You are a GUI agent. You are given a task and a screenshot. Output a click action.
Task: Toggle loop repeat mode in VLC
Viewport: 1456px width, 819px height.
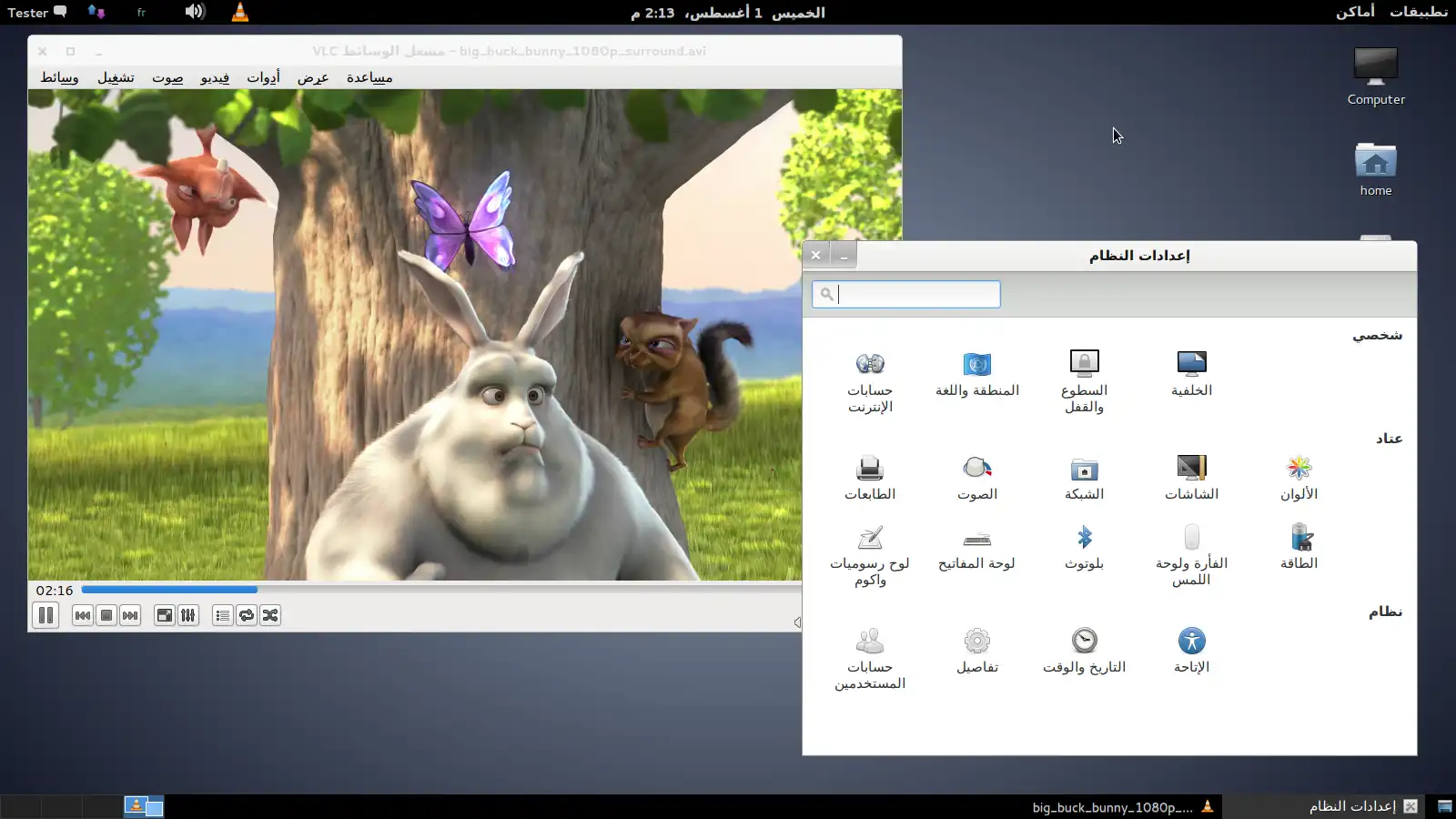point(247,615)
